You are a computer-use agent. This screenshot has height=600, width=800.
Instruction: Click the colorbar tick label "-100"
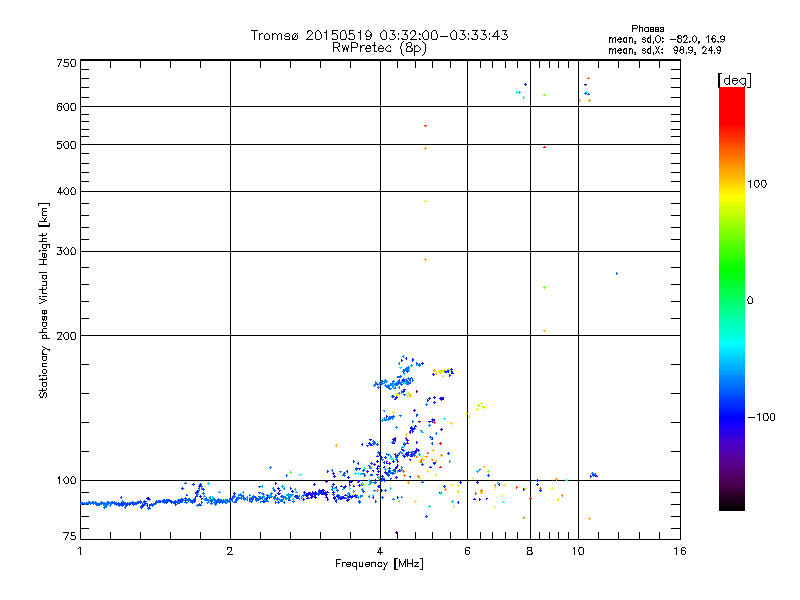[x=761, y=417]
